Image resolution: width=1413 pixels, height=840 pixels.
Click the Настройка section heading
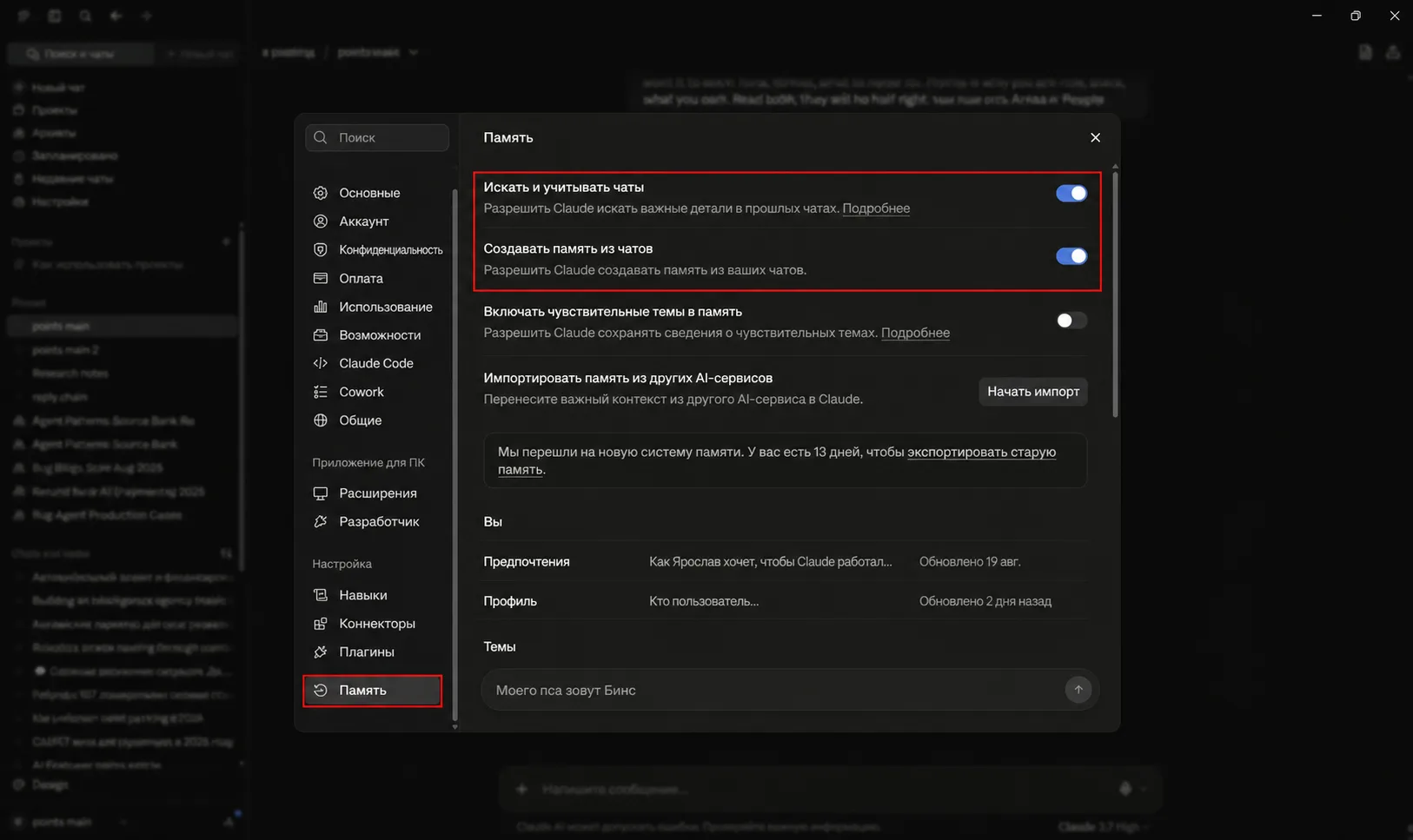tap(342, 564)
